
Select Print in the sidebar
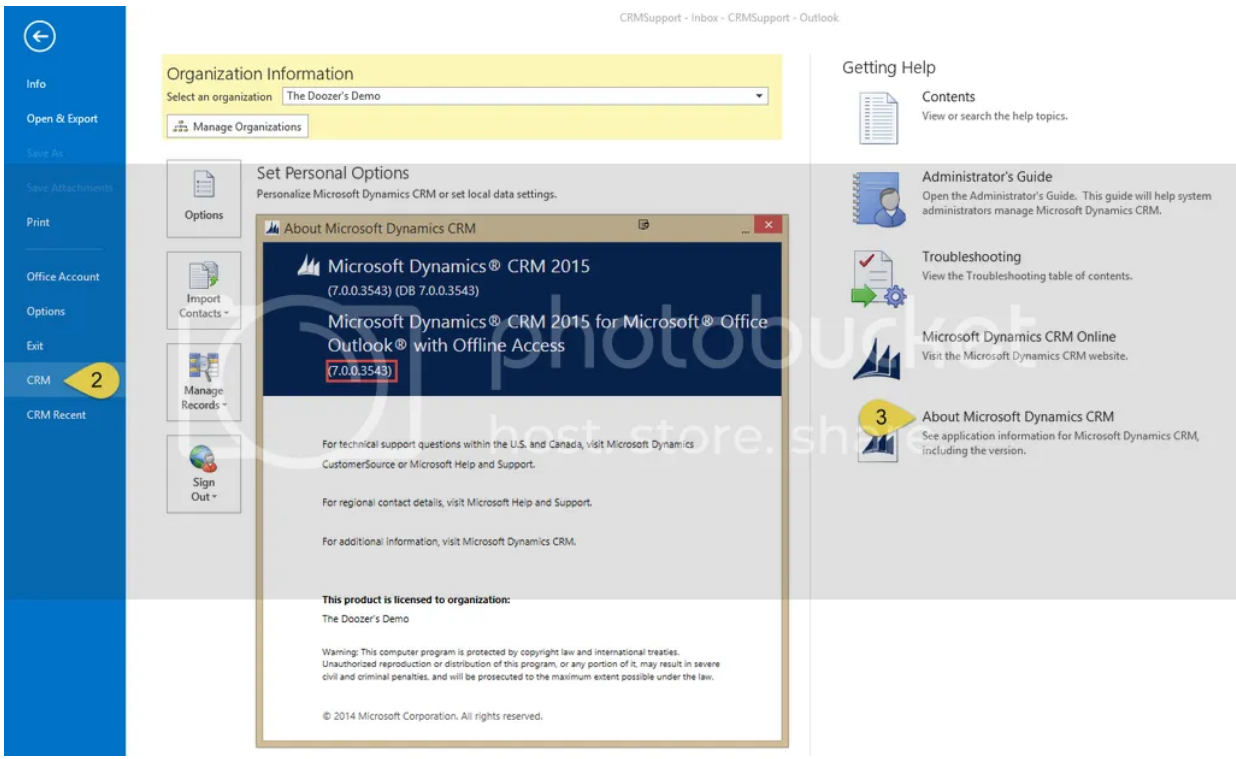(38, 222)
